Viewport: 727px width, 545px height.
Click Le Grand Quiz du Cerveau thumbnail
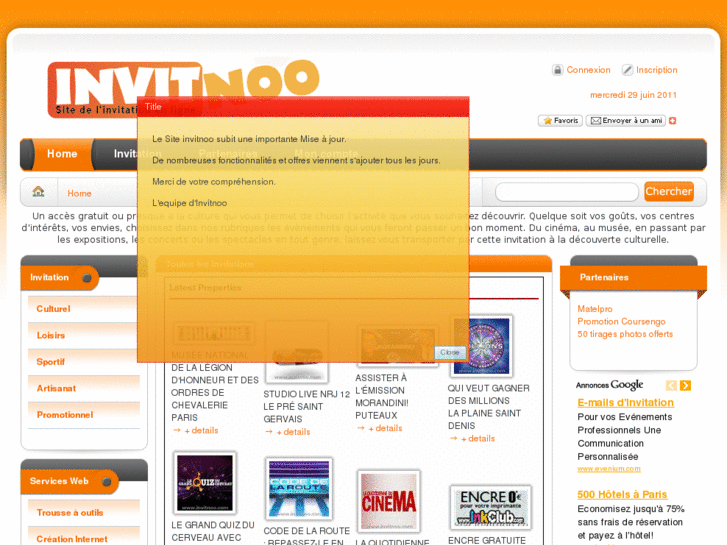coord(204,482)
